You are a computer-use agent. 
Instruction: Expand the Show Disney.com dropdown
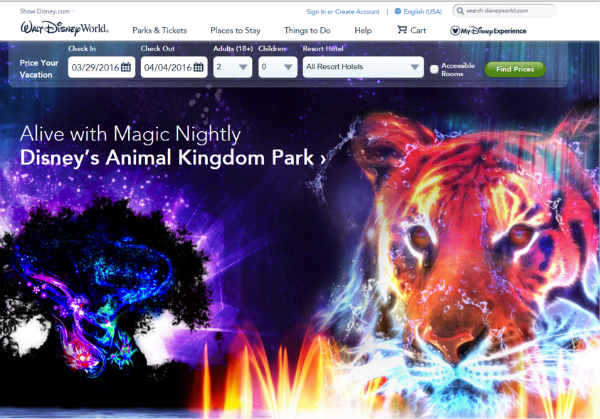pyautogui.click(x=47, y=11)
